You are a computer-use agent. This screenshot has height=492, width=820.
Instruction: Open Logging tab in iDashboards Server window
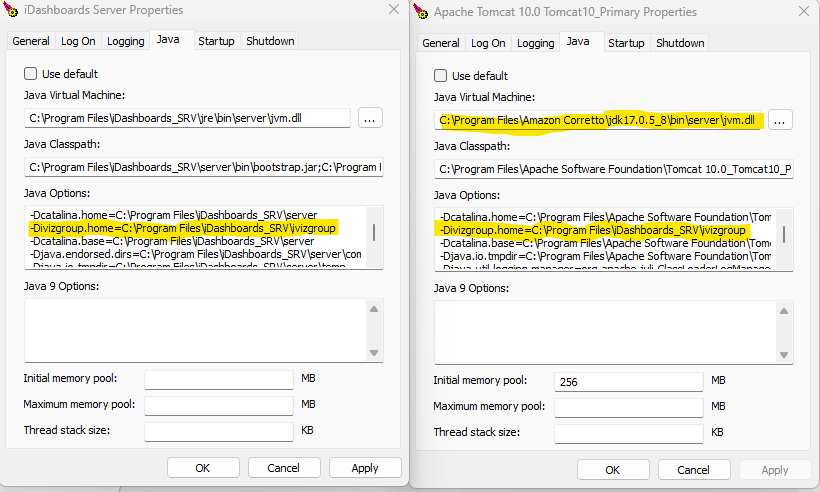(x=126, y=41)
